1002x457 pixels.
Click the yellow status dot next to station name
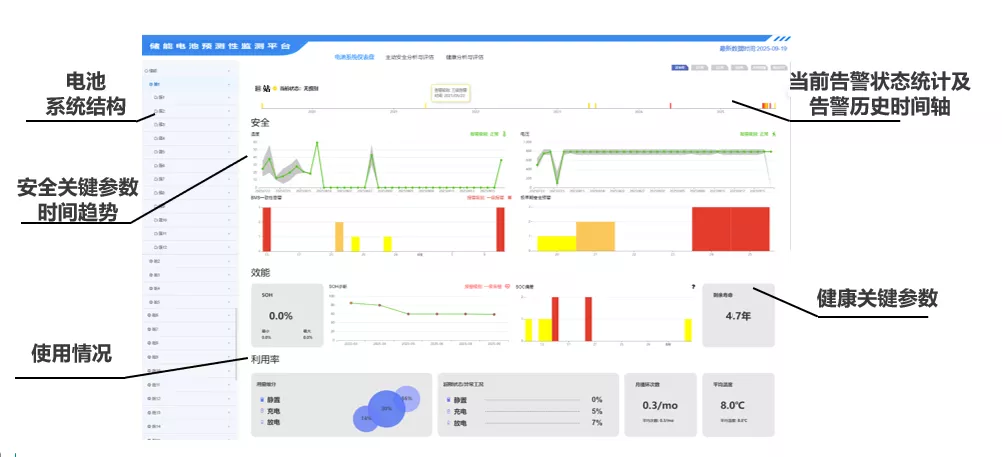(275, 88)
